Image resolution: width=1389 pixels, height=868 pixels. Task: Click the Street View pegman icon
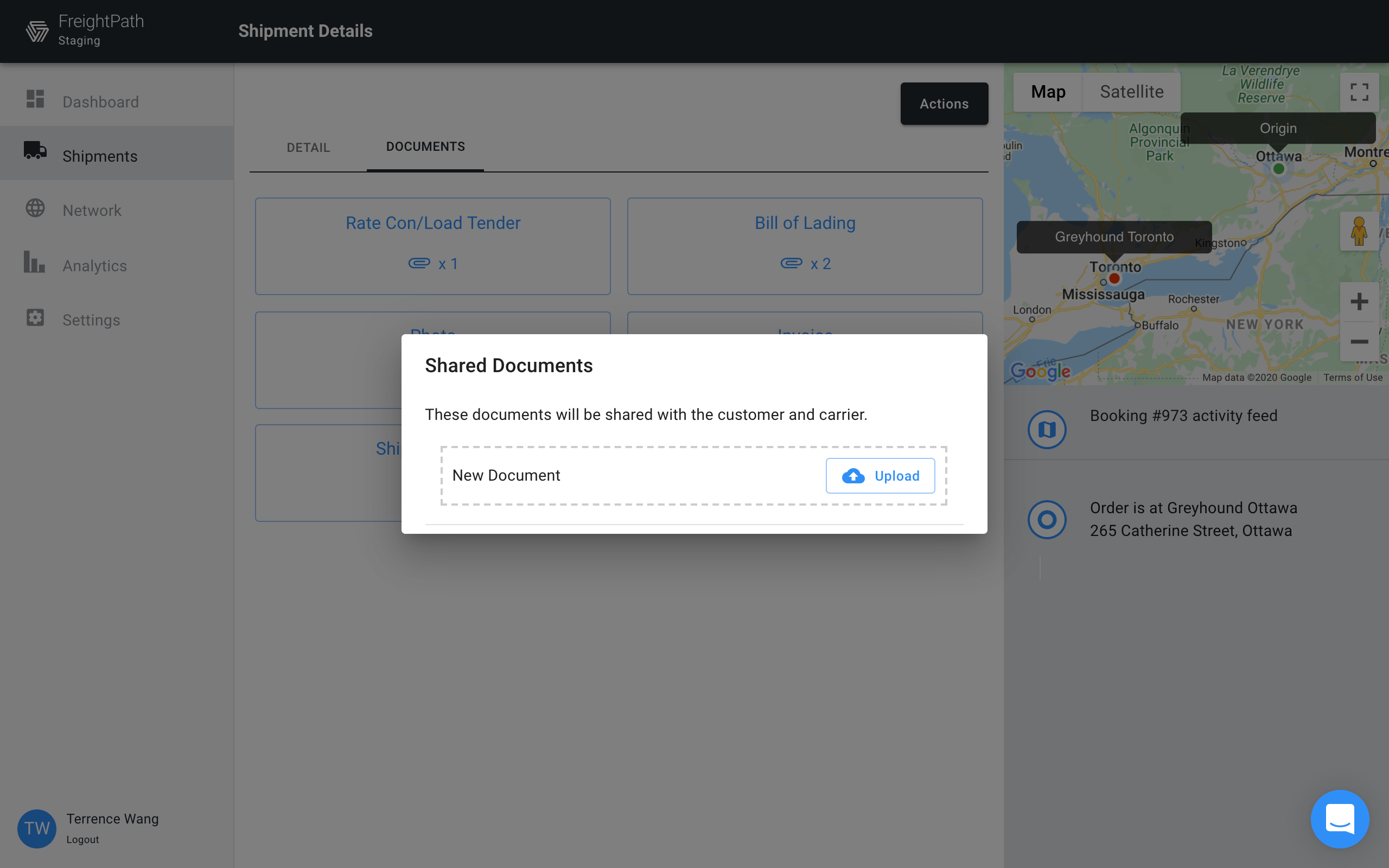click(x=1359, y=231)
